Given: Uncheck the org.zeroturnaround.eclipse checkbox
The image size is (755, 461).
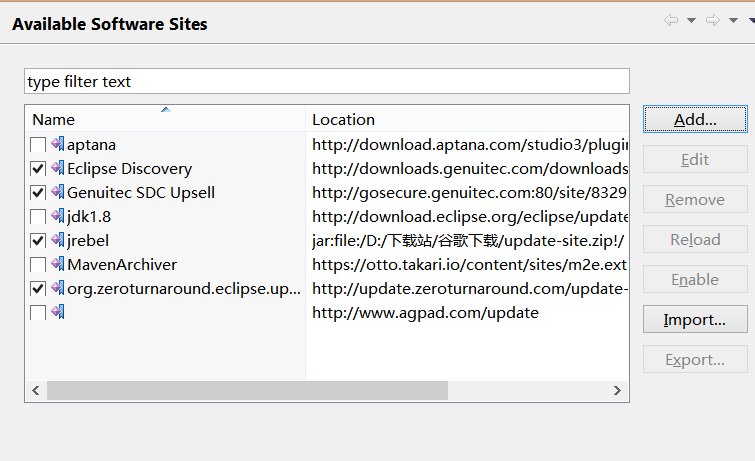Looking at the screenshot, I should click(x=38, y=289).
